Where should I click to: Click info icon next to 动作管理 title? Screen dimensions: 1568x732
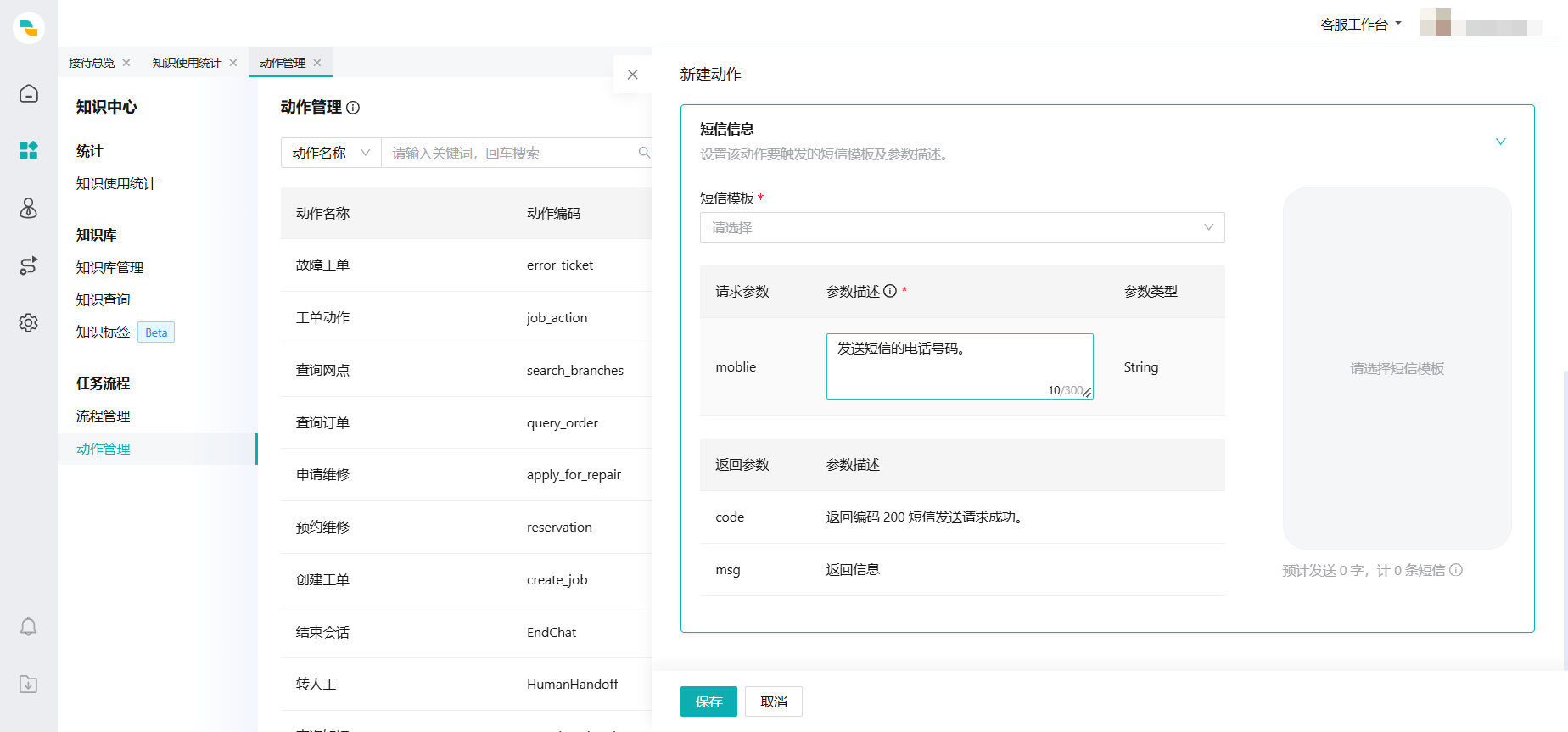[x=353, y=108]
